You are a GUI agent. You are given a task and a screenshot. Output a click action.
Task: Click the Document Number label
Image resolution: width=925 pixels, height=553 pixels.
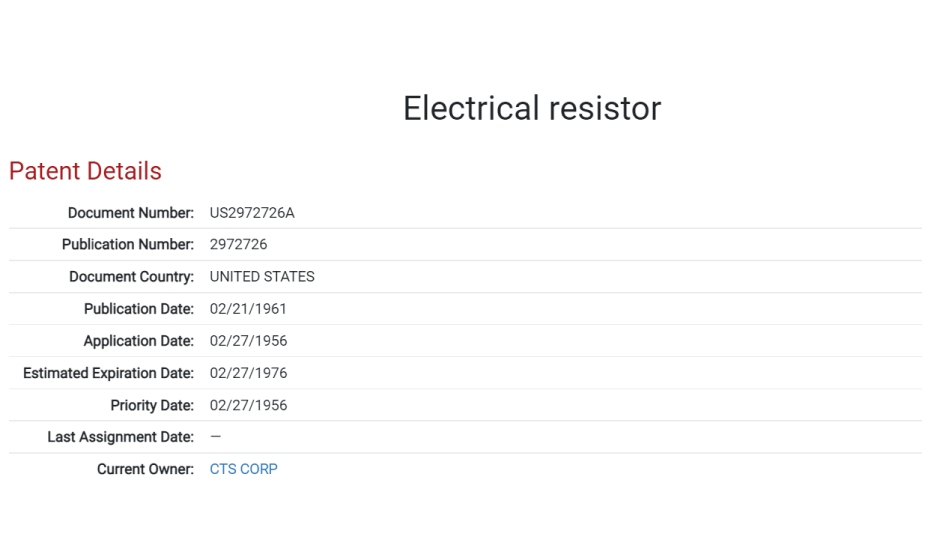(131, 213)
